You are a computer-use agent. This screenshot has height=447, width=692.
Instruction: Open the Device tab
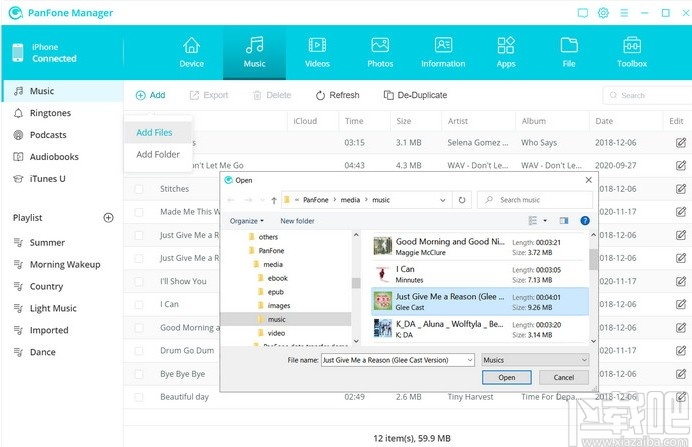[x=192, y=53]
